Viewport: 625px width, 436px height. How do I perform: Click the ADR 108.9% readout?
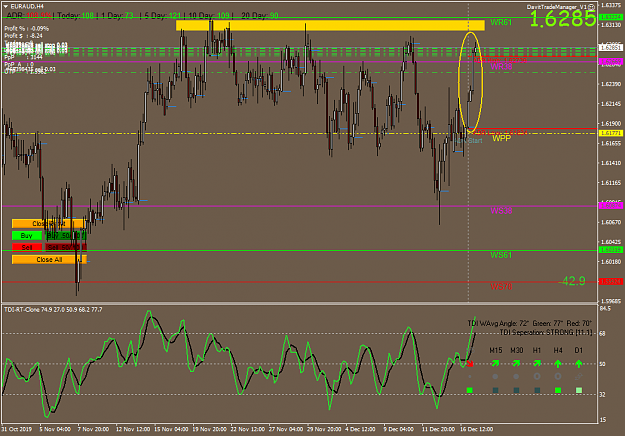point(29,16)
